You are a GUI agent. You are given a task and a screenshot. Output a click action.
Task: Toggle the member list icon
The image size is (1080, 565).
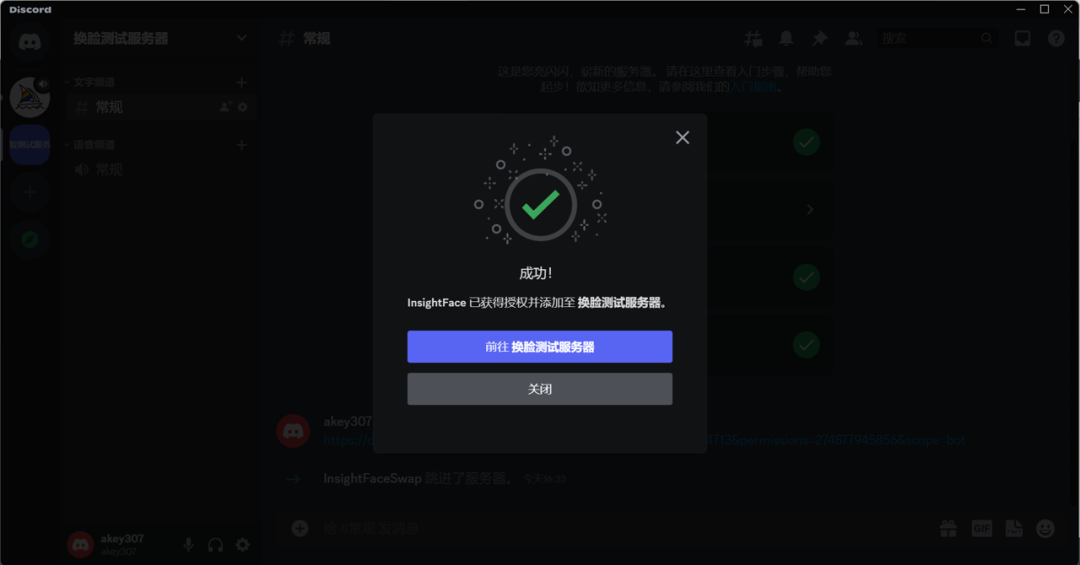tap(853, 39)
